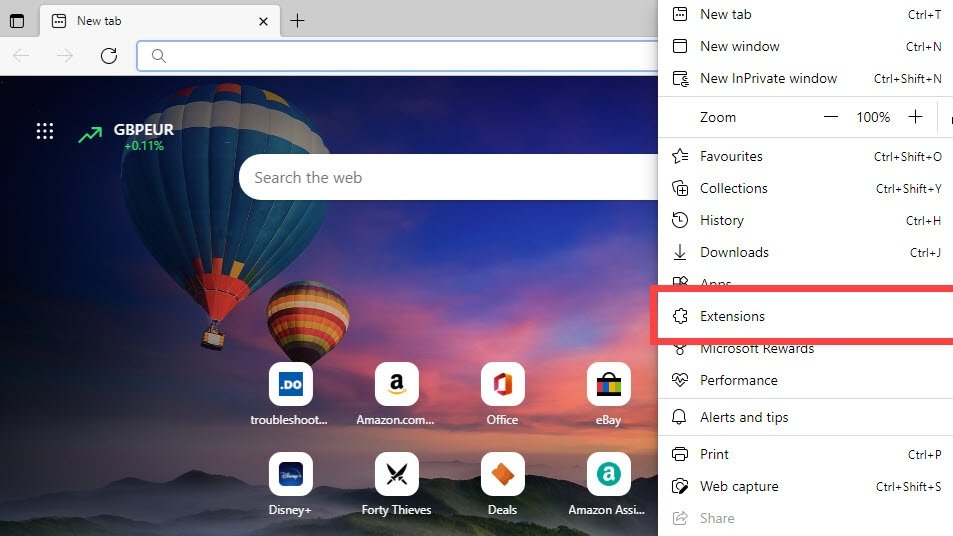The image size is (953, 536).
Task: Open the eBay quick link tile
Action: tap(608, 394)
